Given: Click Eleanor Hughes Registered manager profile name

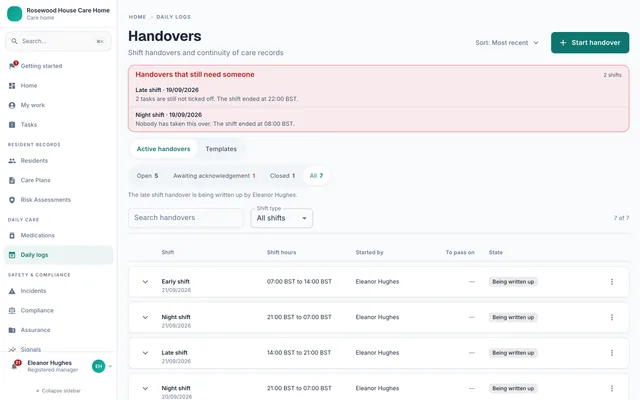Looking at the screenshot, I should click(x=53, y=366).
